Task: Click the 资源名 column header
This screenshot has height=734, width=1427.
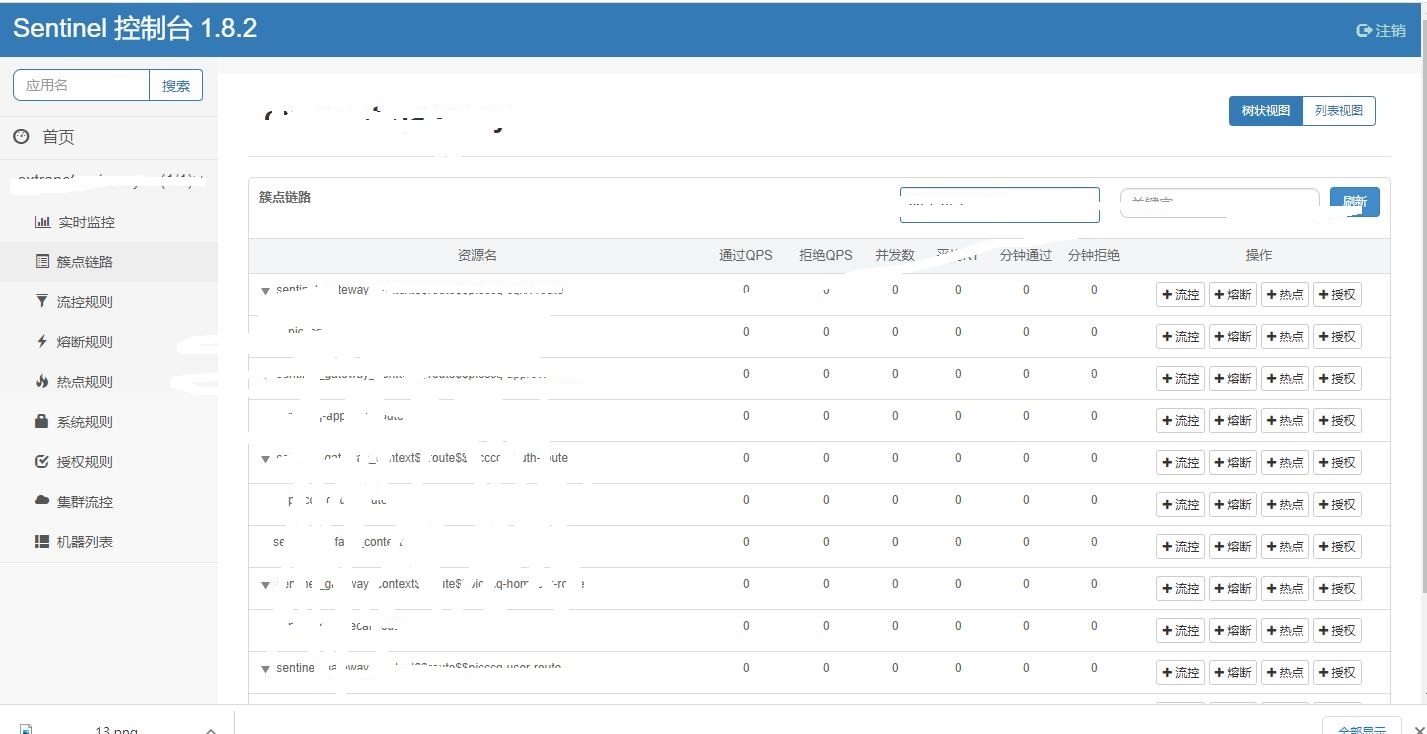Action: (x=477, y=255)
